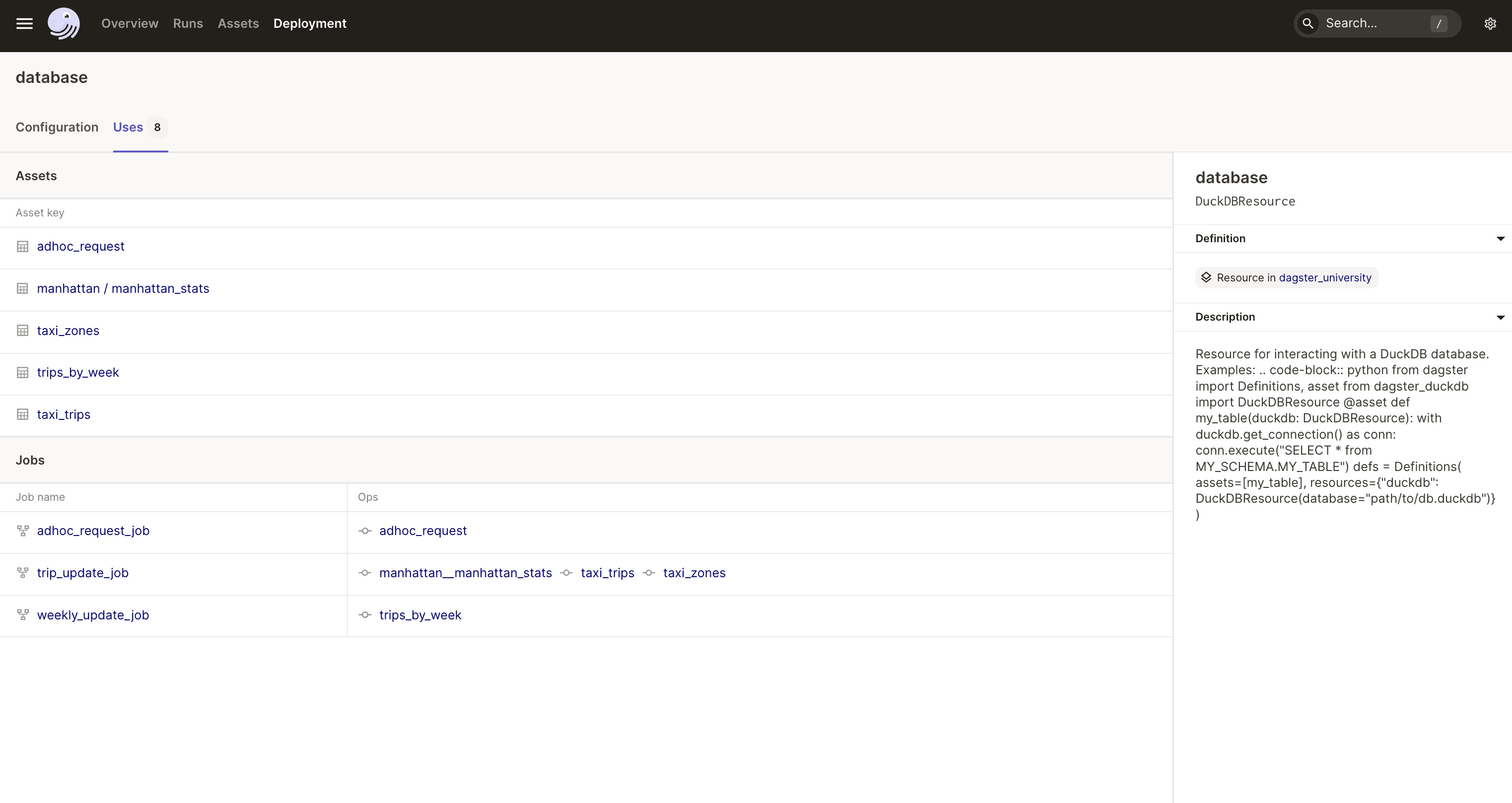The height and width of the screenshot is (803, 1512).
Task: Click the Dagster octopus logo
Action: (x=64, y=23)
